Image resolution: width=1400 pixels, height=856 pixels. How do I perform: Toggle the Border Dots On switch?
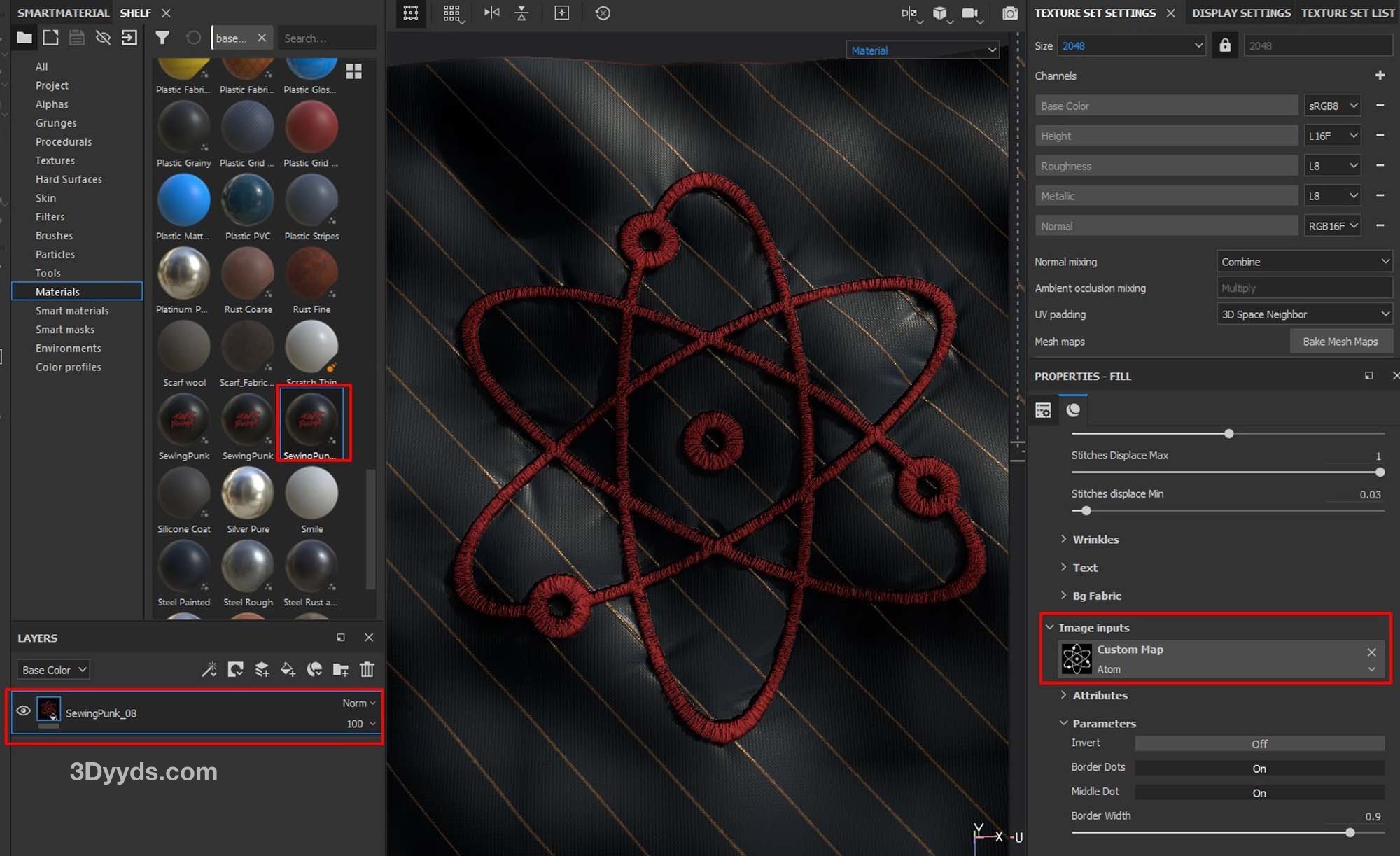1259,768
